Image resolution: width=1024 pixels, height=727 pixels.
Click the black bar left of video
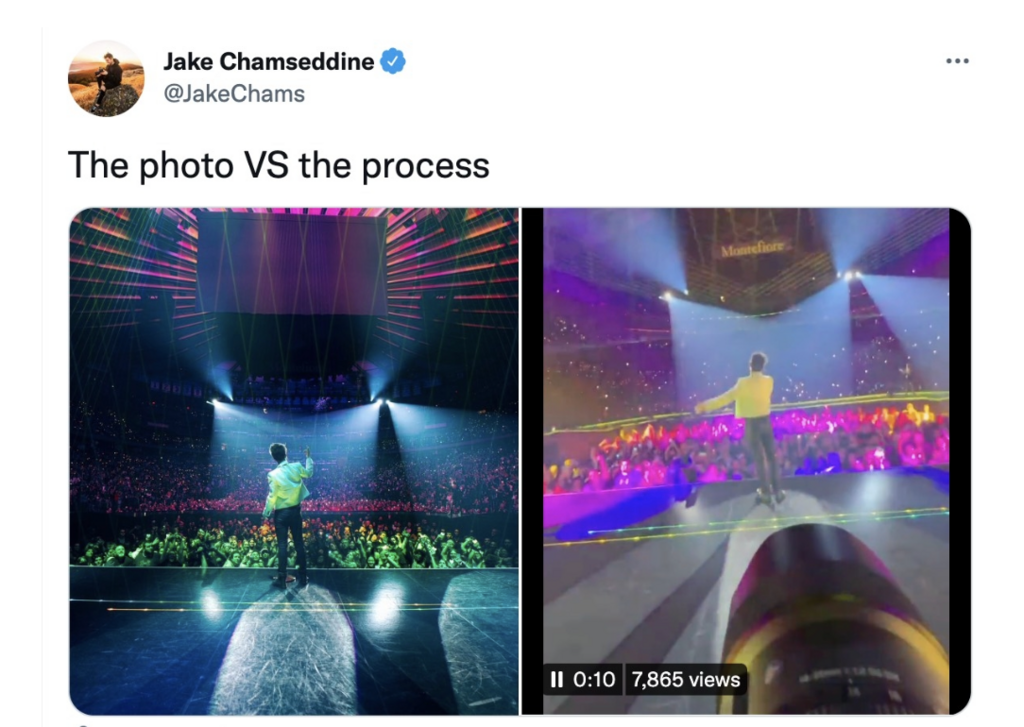[533, 461]
